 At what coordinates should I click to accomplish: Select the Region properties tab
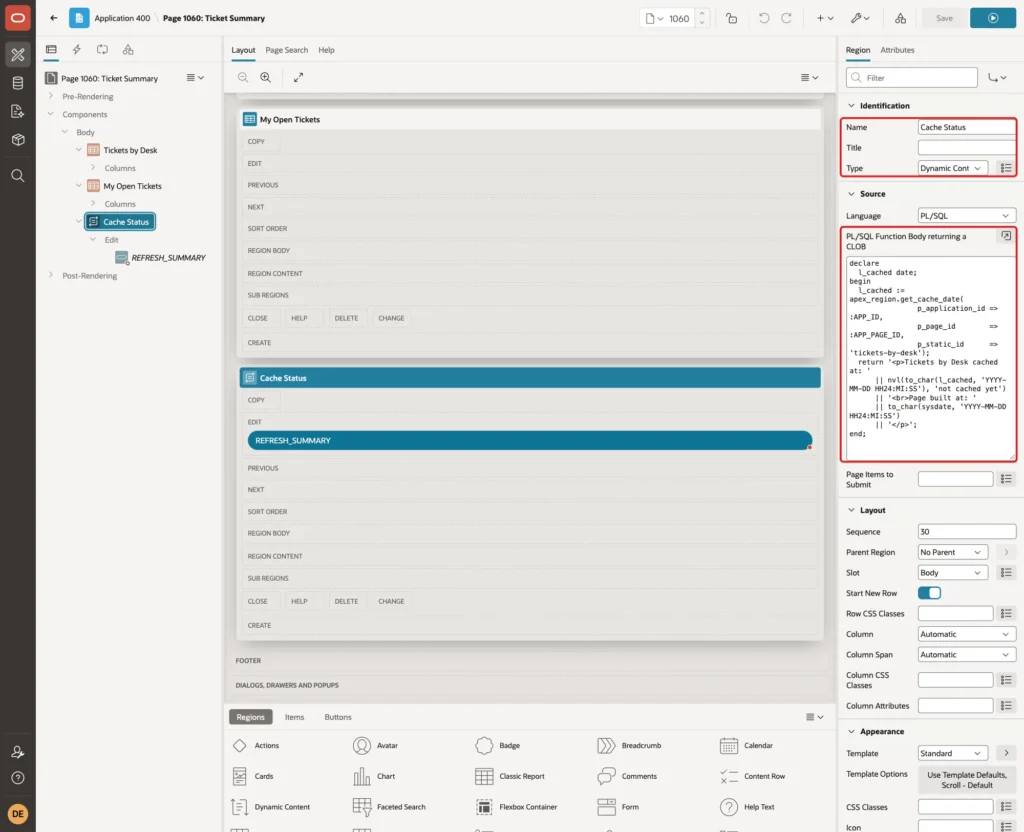pyautogui.click(x=857, y=50)
